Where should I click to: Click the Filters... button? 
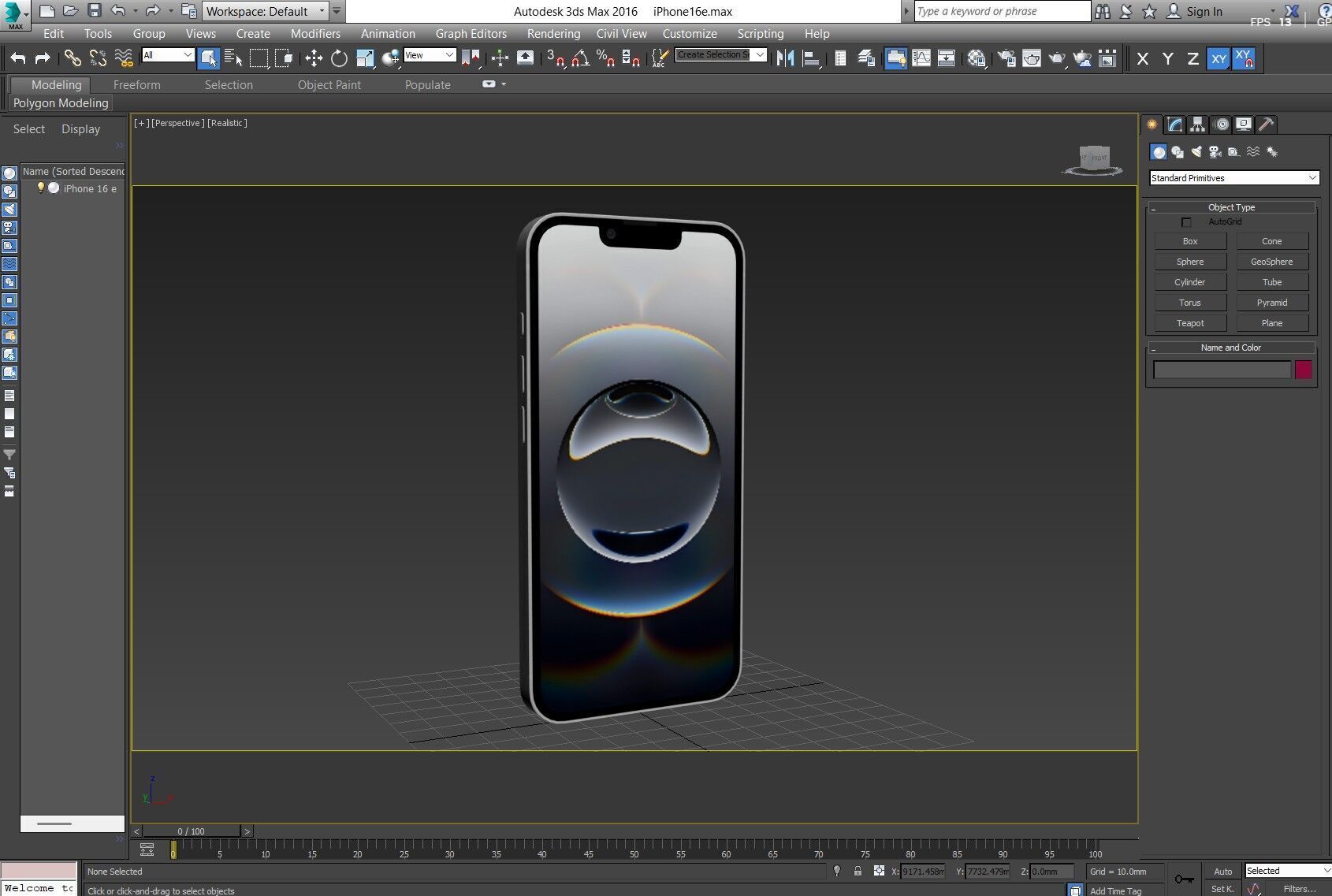pos(1300,889)
